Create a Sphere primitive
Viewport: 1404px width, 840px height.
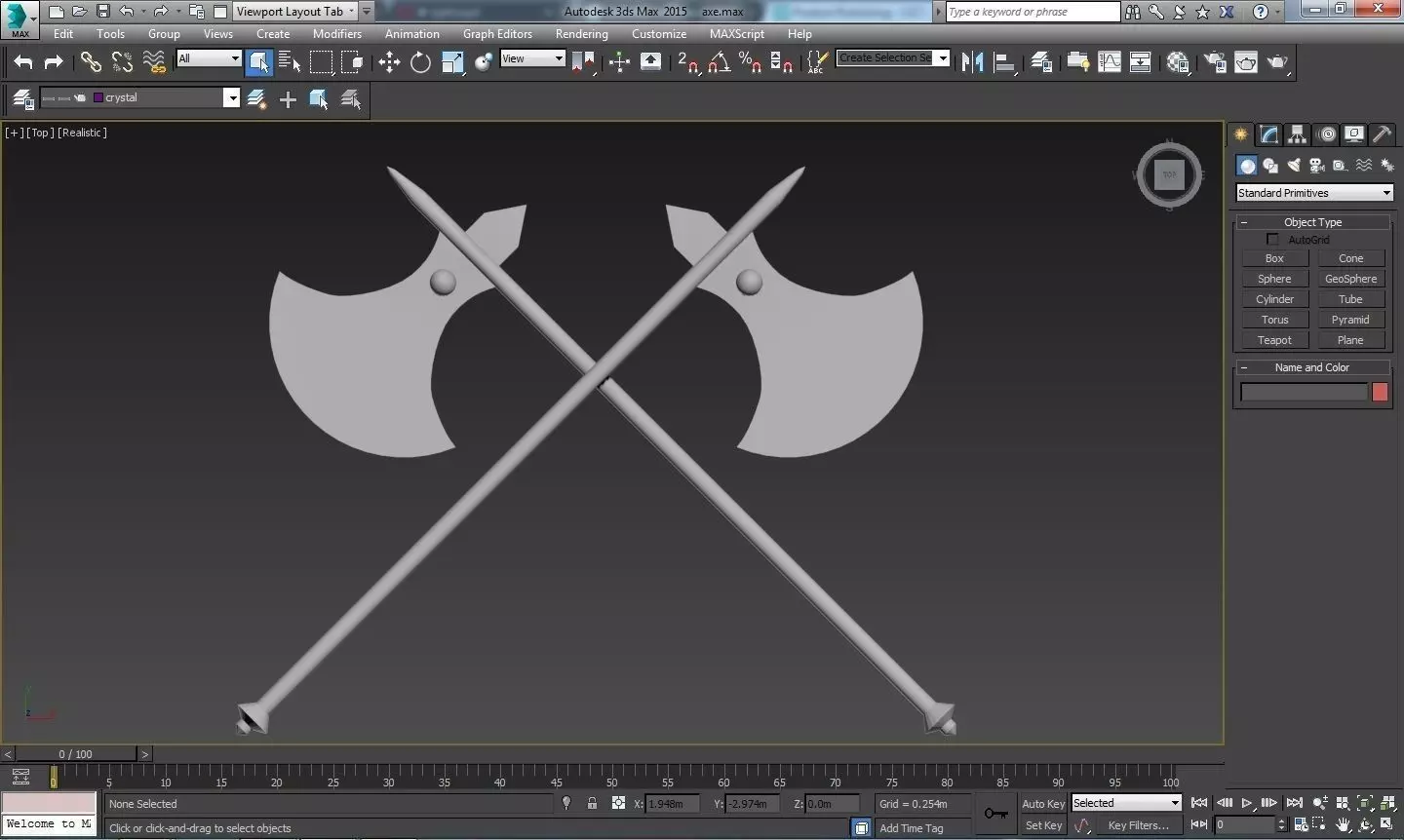pos(1274,279)
